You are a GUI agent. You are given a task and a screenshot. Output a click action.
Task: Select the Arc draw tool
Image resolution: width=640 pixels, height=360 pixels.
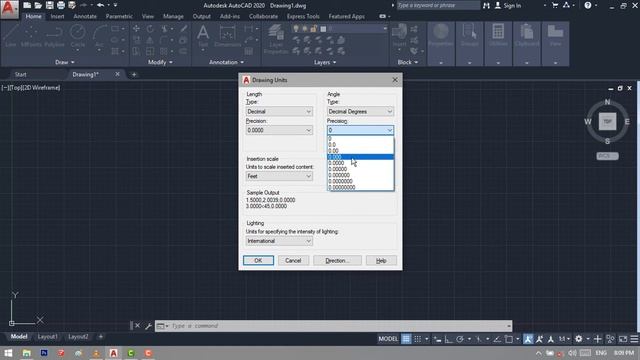[x=99, y=36]
